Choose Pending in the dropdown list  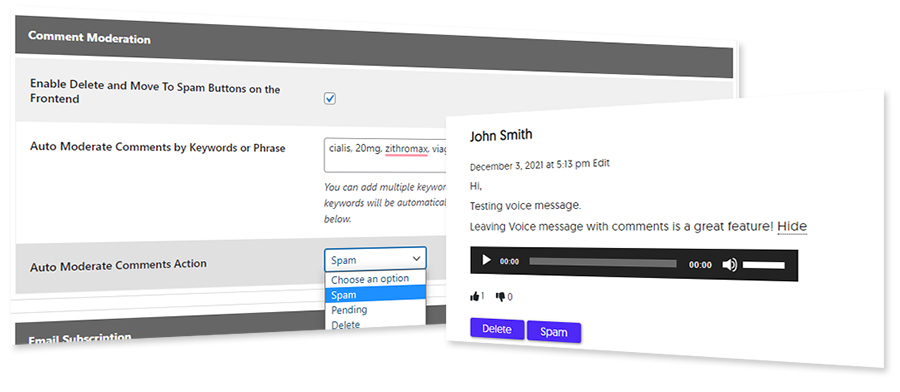[375, 309]
